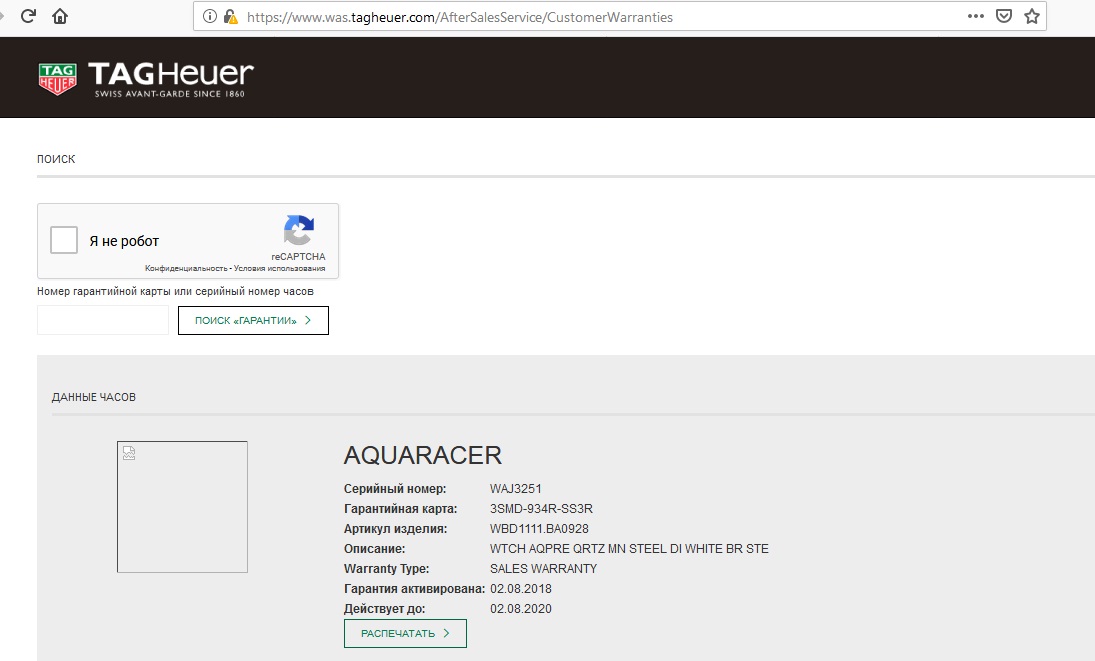Image resolution: width=1095 pixels, height=661 pixels.
Task: Focus the warranty card number input field
Action: click(x=103, y=320)
